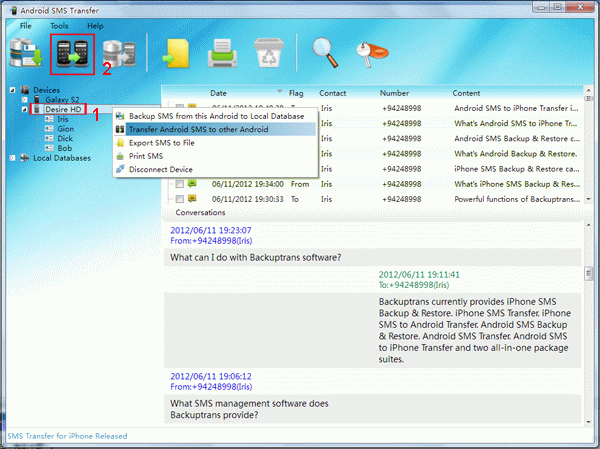Viewport: 600px width, 449px height.
Task: Click the Transfer SMS between Androids toolbar icon
Action: click(72, 54)
